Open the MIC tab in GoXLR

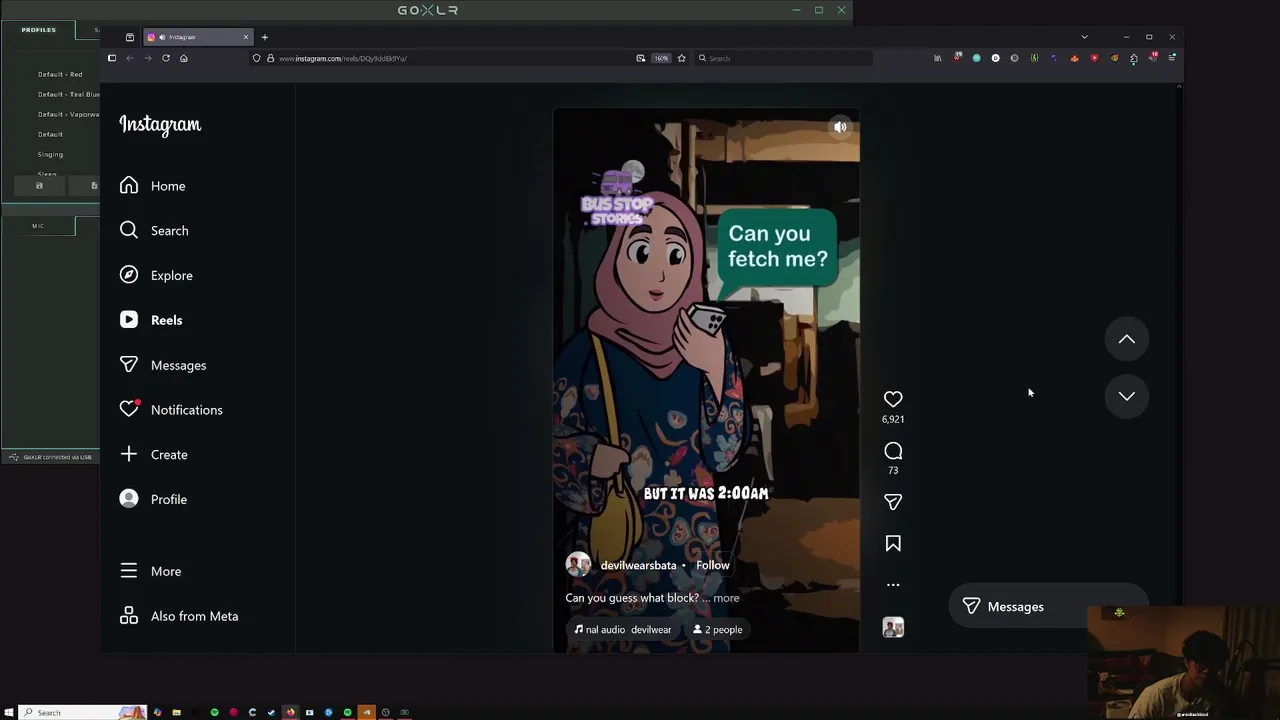pyautogui.click(x=38, y=226)
